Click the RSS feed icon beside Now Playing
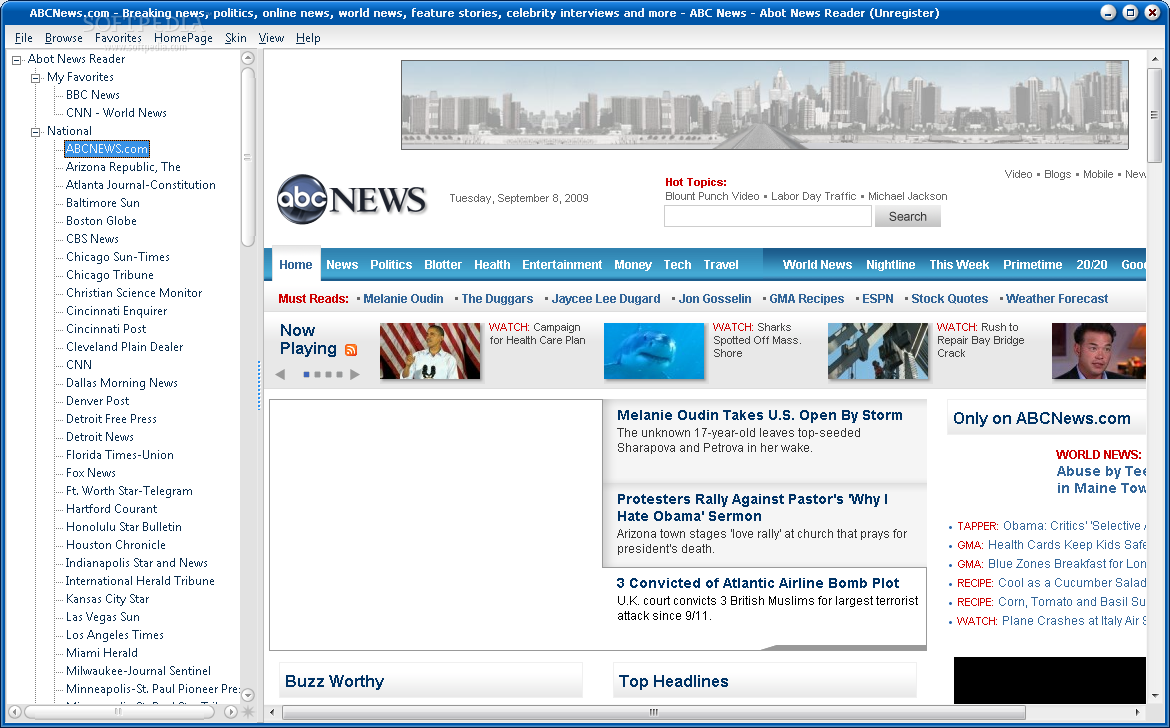The width and height of the screenshot is (1170, 728). pyautogui.click(x=351, y=350)
